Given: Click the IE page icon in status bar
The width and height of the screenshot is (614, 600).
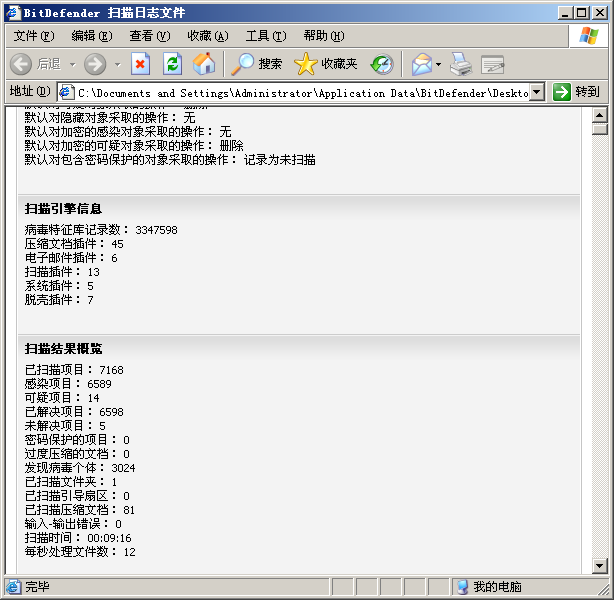Looking at the screenshot, I should (x=13, y=587).
